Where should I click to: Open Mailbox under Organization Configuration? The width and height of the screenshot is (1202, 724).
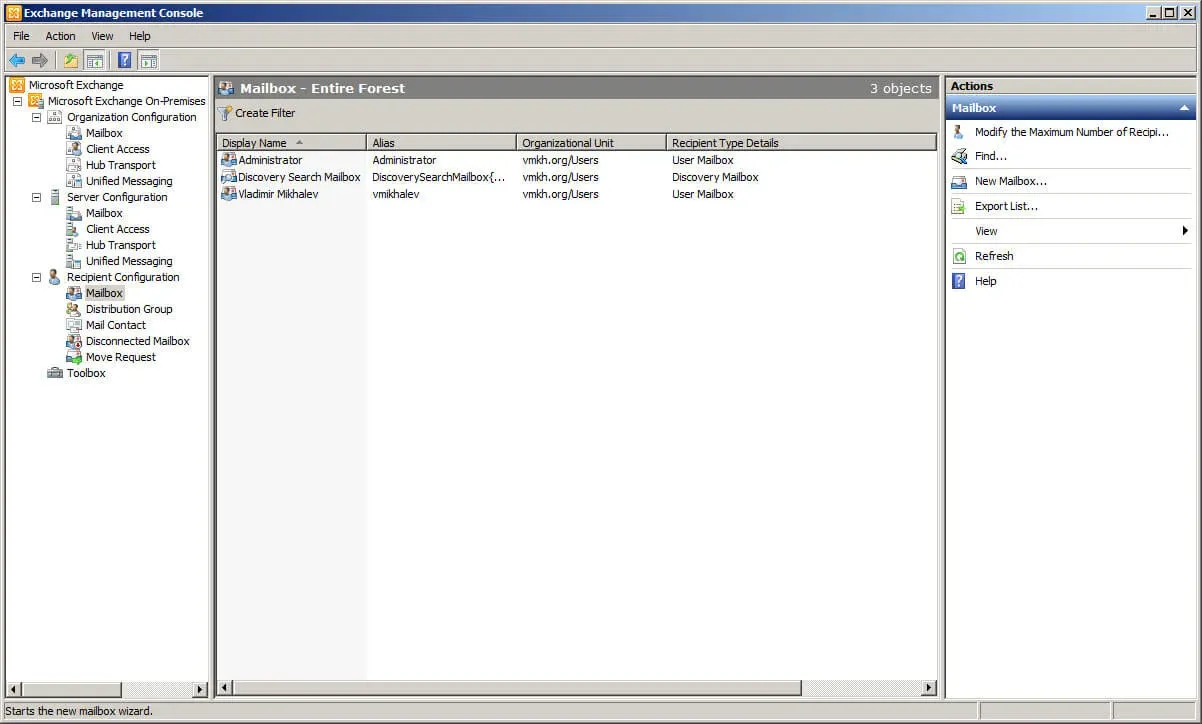pos(104,133)
